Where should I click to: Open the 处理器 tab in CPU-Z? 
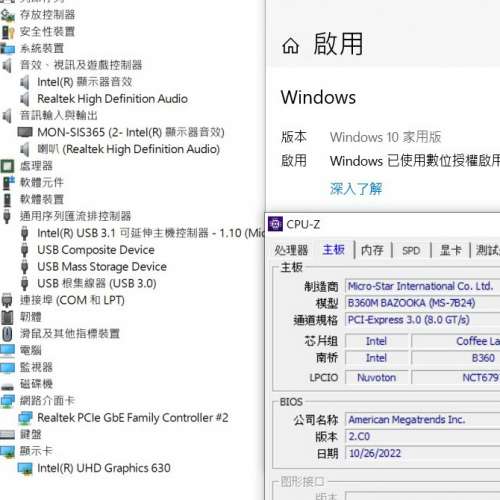291,250
